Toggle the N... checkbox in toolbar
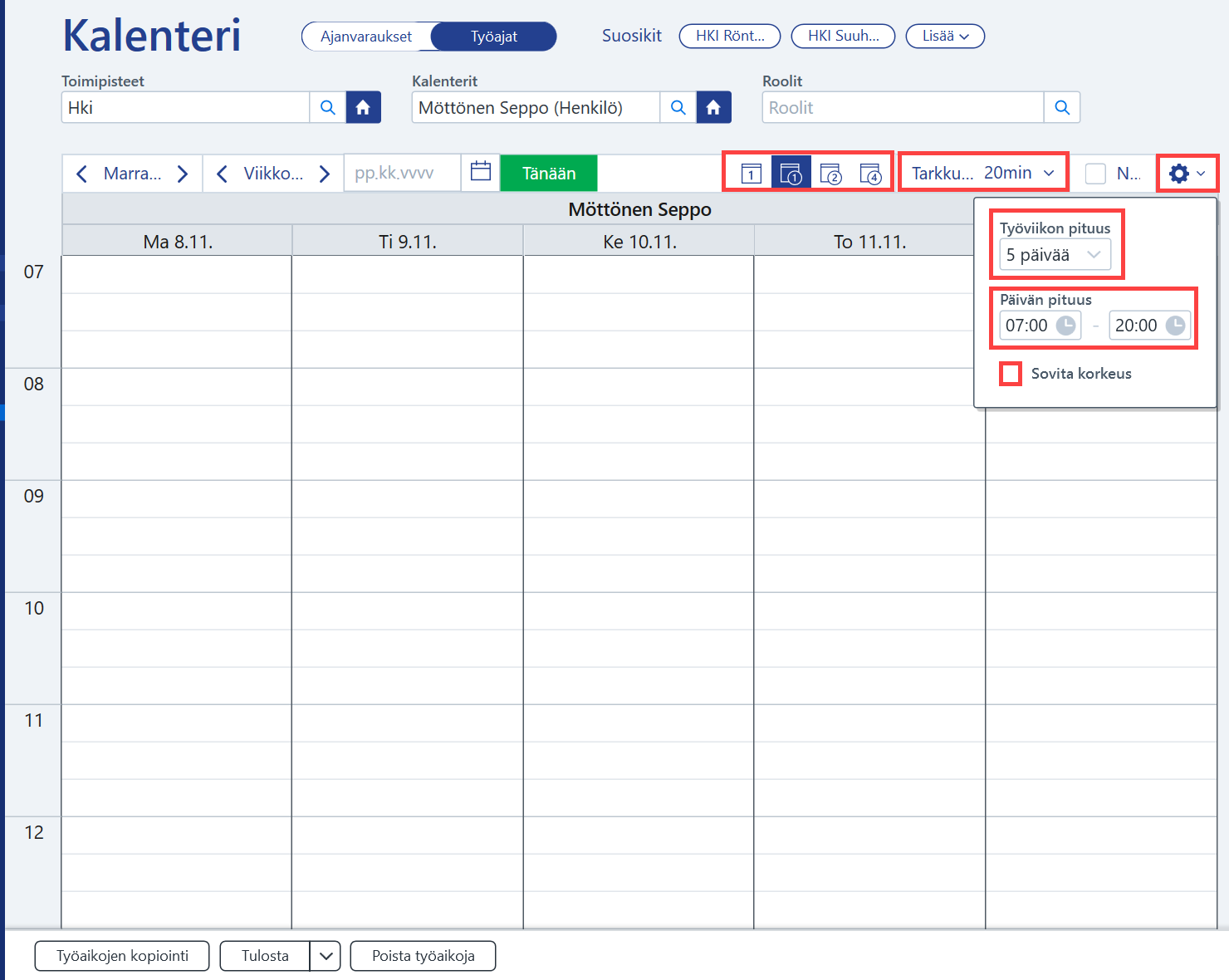 click(1095, 174)
